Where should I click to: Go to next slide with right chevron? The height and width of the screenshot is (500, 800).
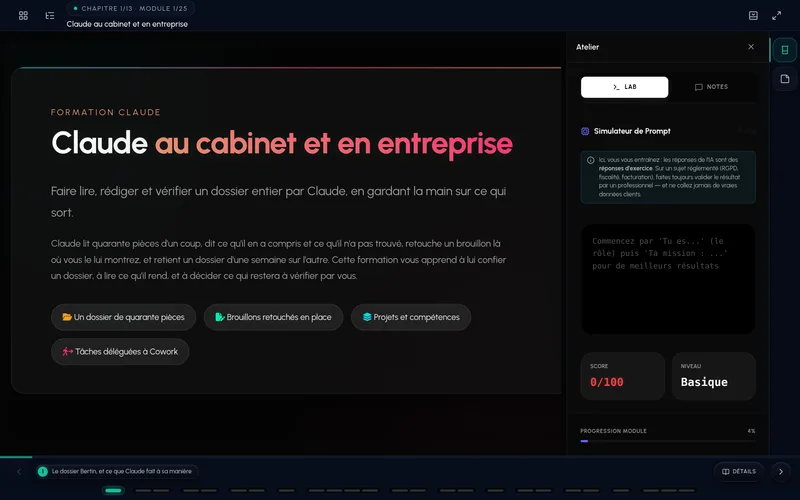click(781, 472)
